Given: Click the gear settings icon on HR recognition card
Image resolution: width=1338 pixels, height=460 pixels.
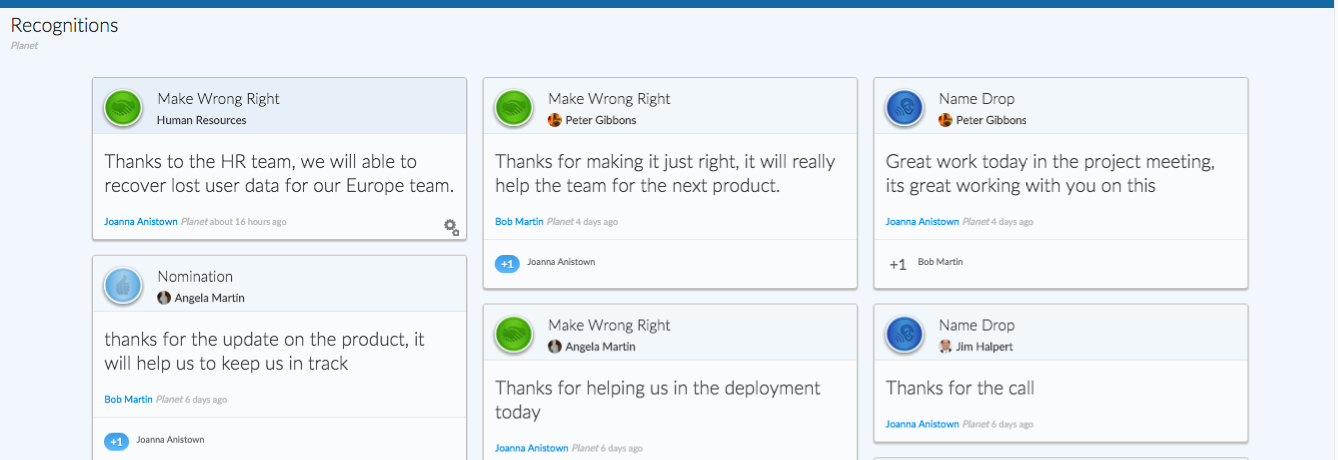Looking at the screenshot, I should point(451,227).
